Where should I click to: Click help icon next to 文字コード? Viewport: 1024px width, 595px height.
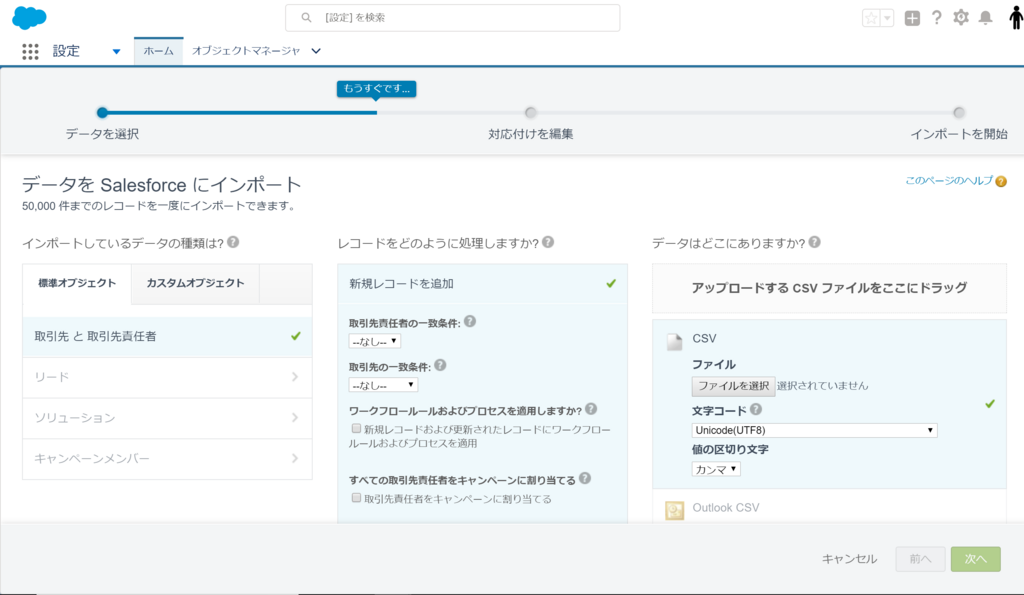756,410
